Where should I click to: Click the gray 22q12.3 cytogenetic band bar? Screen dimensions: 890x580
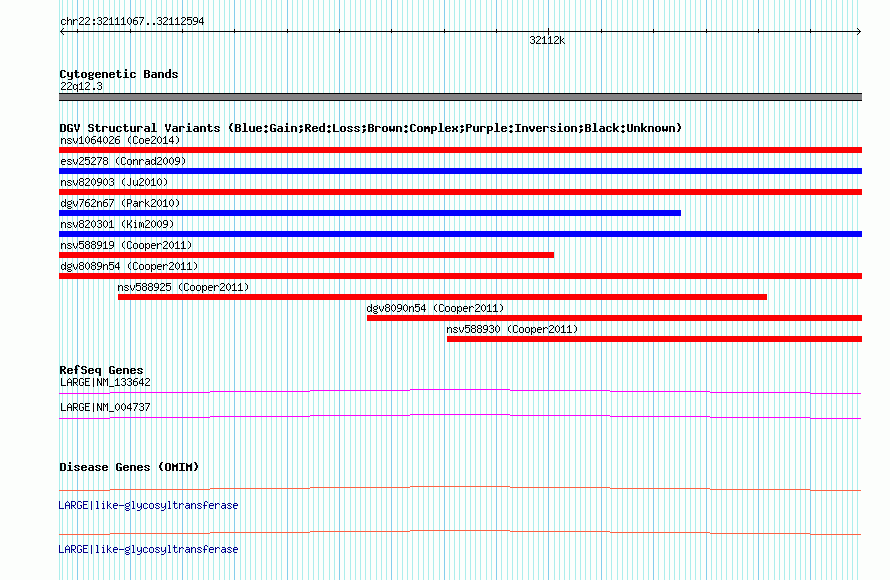coord(460,97)
